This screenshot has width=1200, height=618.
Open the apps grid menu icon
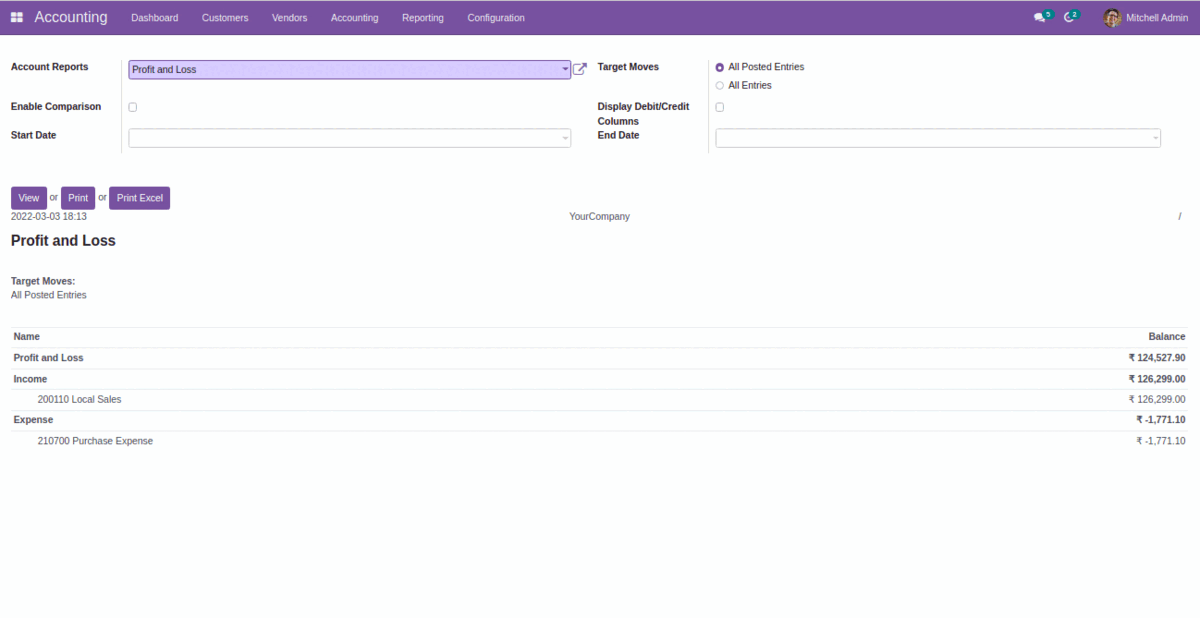tap(17, 17)
